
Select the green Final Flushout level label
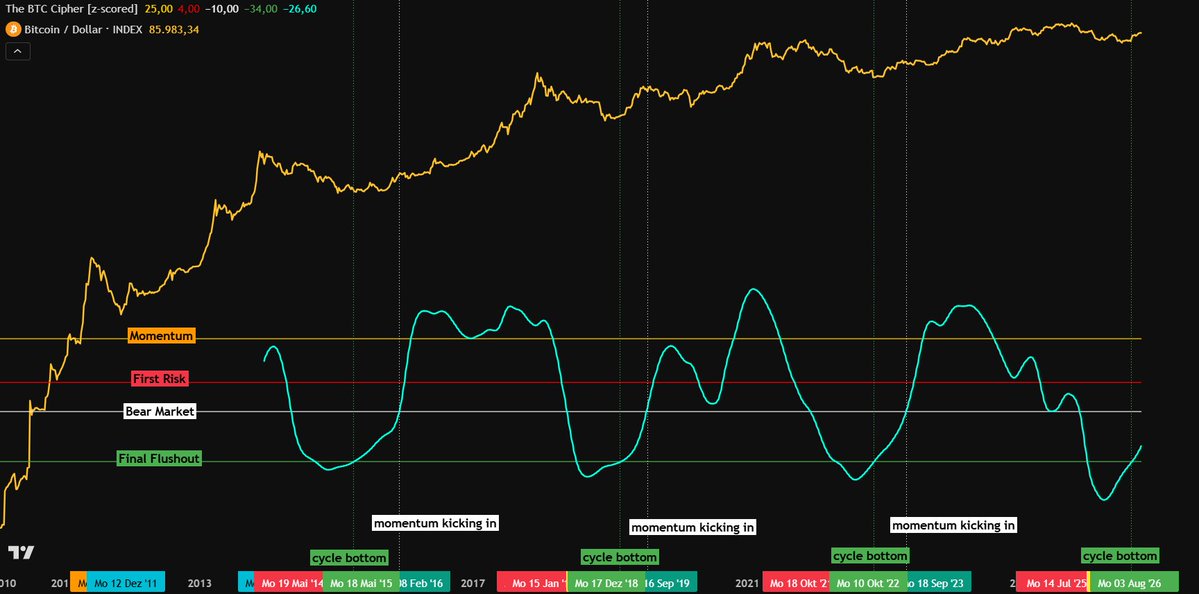(159, 459)
